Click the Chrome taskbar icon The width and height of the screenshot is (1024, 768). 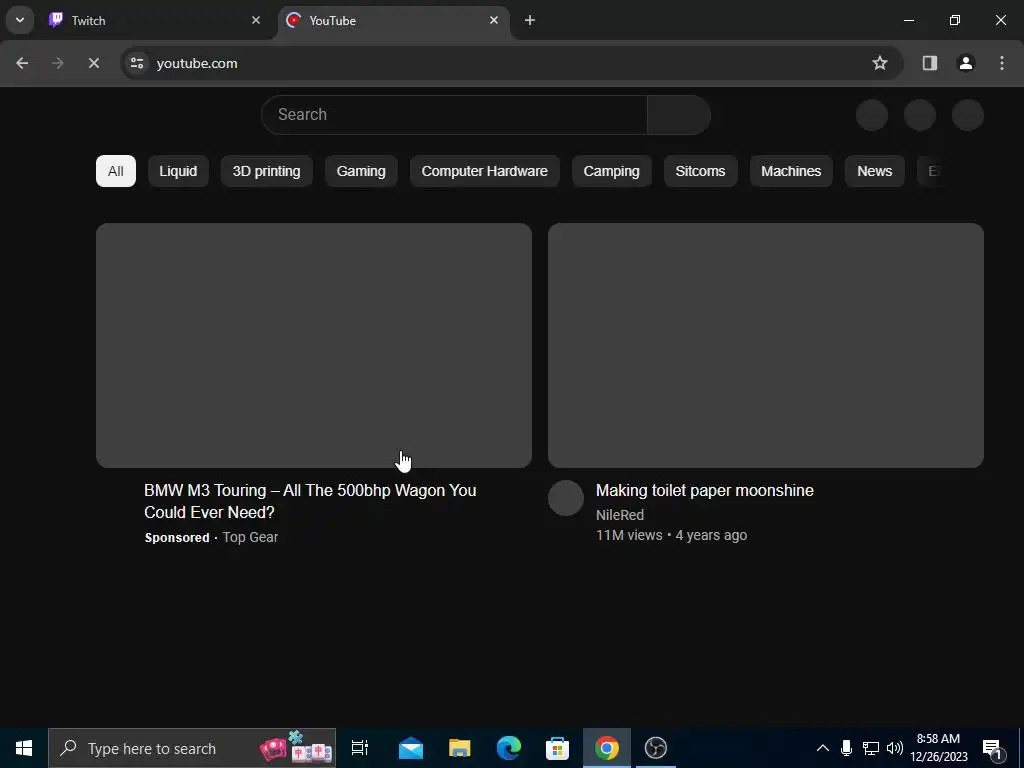pos(607,748)
